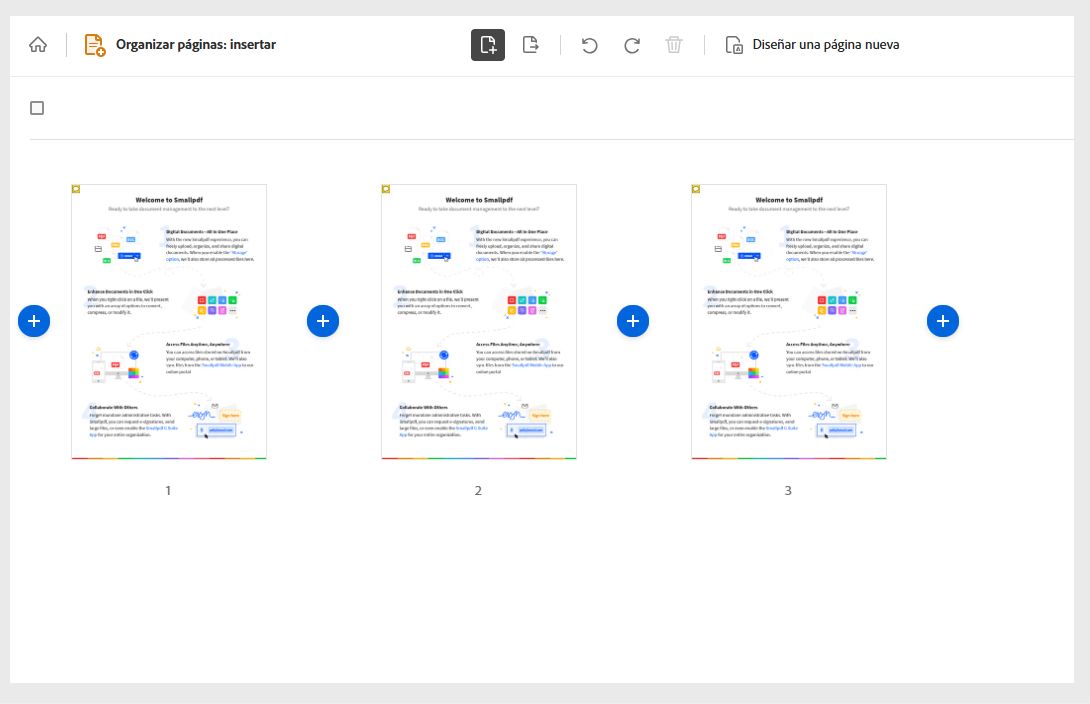Select the insert pages toolbar button
This screenshot has width=1090, height=704.
click(x=488, y=45)
